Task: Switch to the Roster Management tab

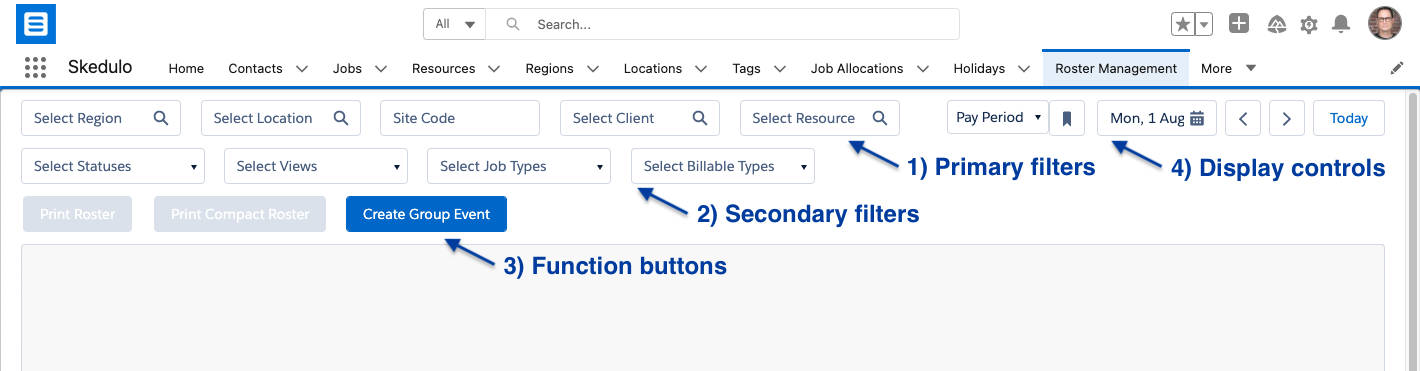Action: pos(1116,68)
